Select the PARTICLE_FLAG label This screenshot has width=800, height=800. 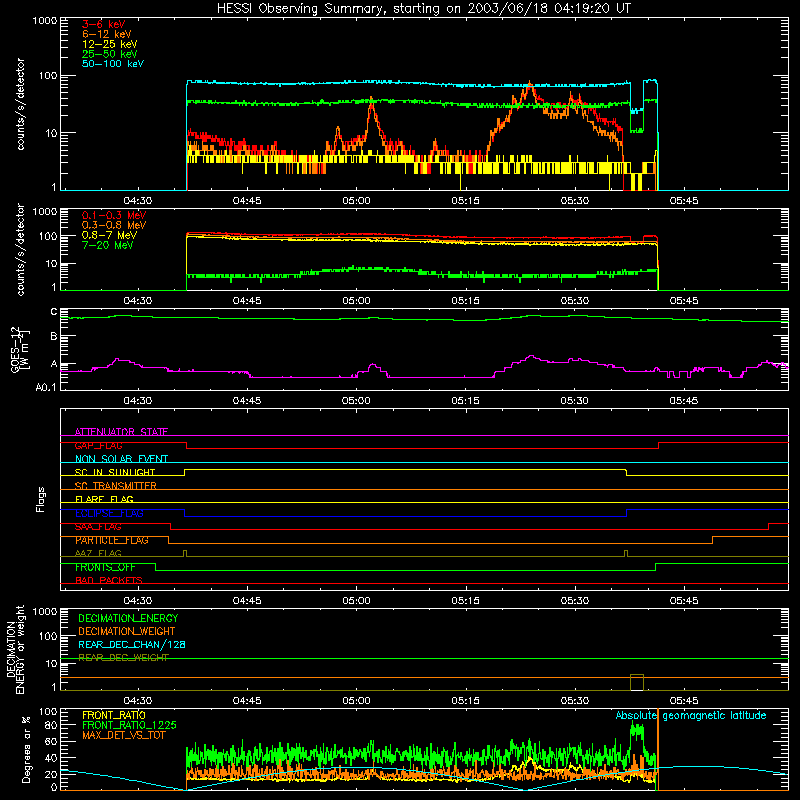[112, 540]
